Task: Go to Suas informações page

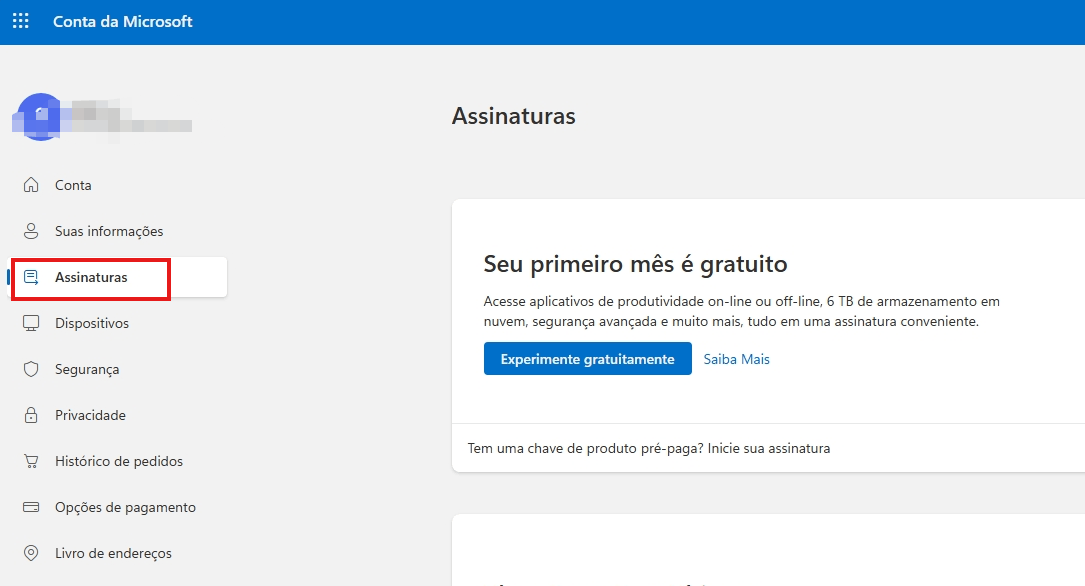Action: [109, 231]
